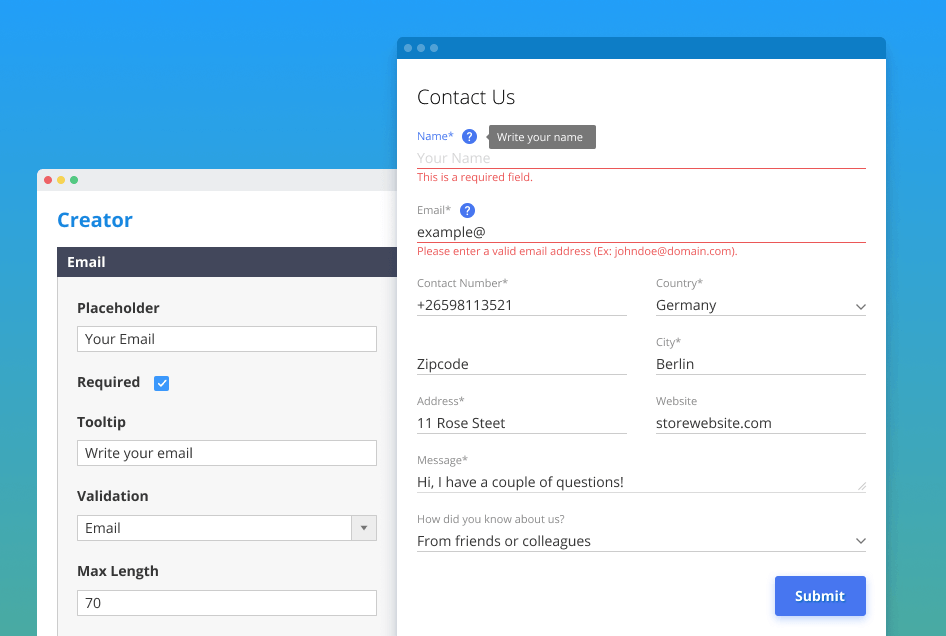Screen dimensions: 946x636
Task: Click the Creator title link
Action: point(95,220)
